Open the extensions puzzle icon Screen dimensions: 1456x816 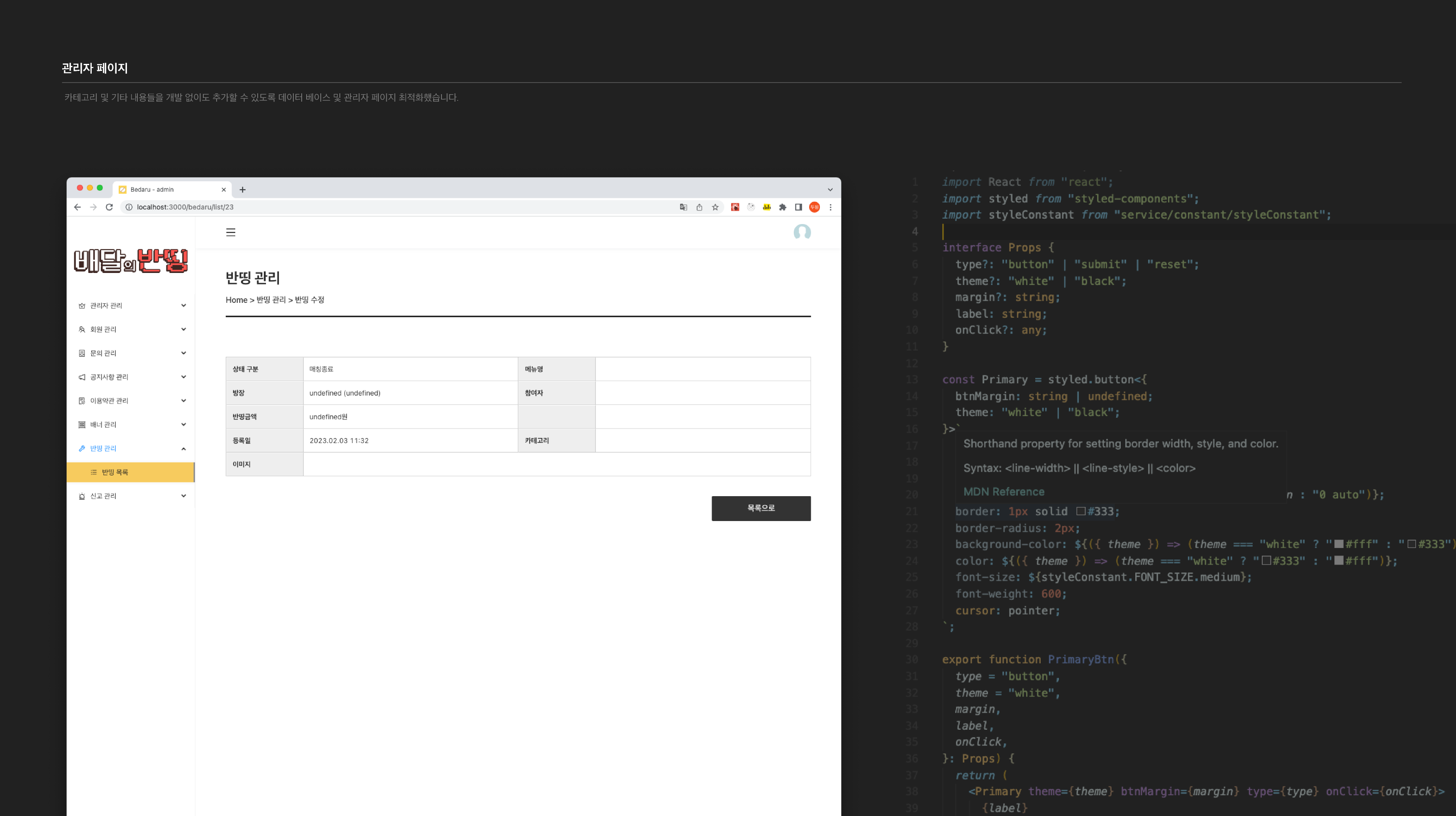782,207
